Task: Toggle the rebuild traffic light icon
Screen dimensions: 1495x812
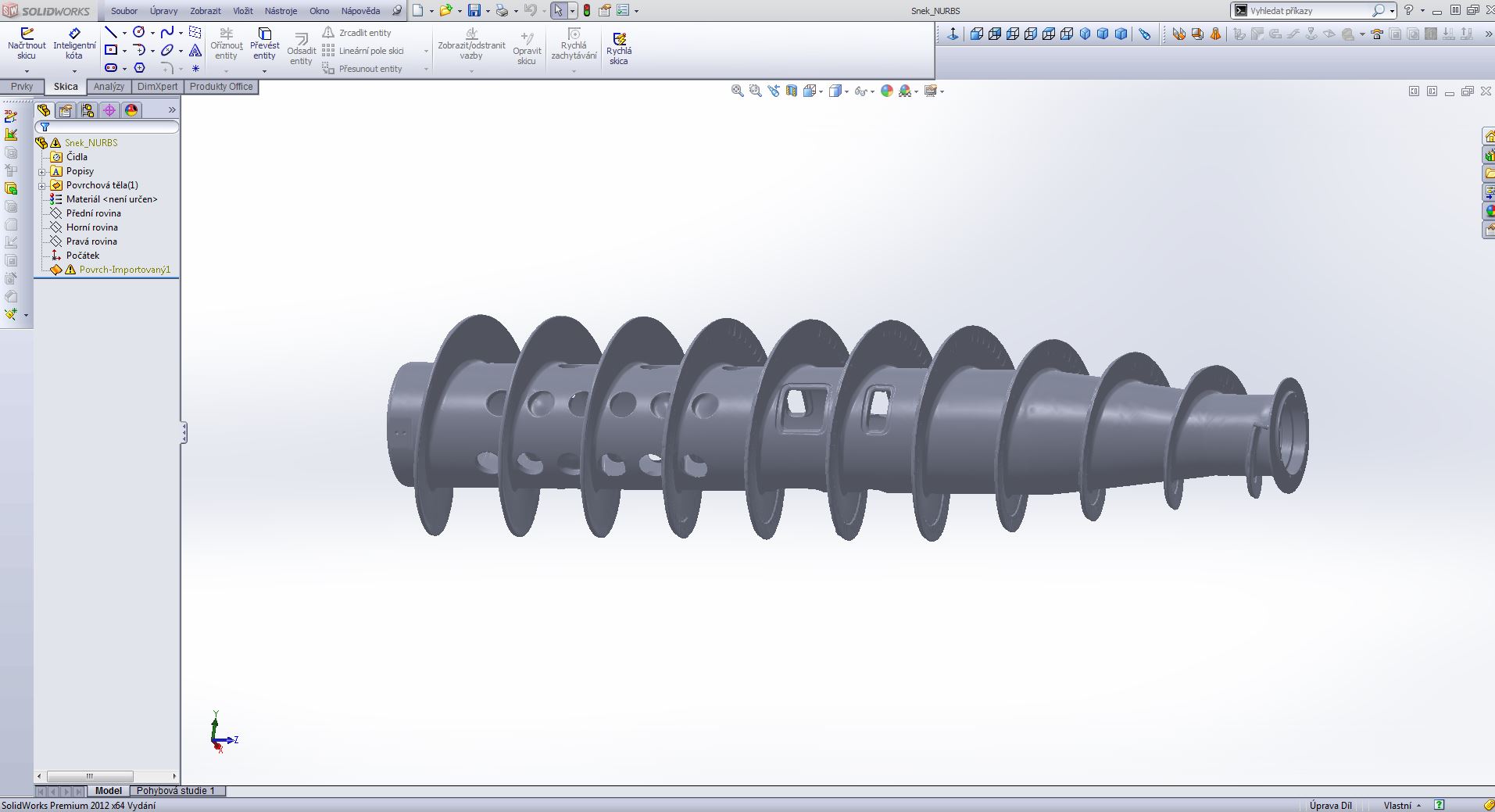Action: pos(586,11)
